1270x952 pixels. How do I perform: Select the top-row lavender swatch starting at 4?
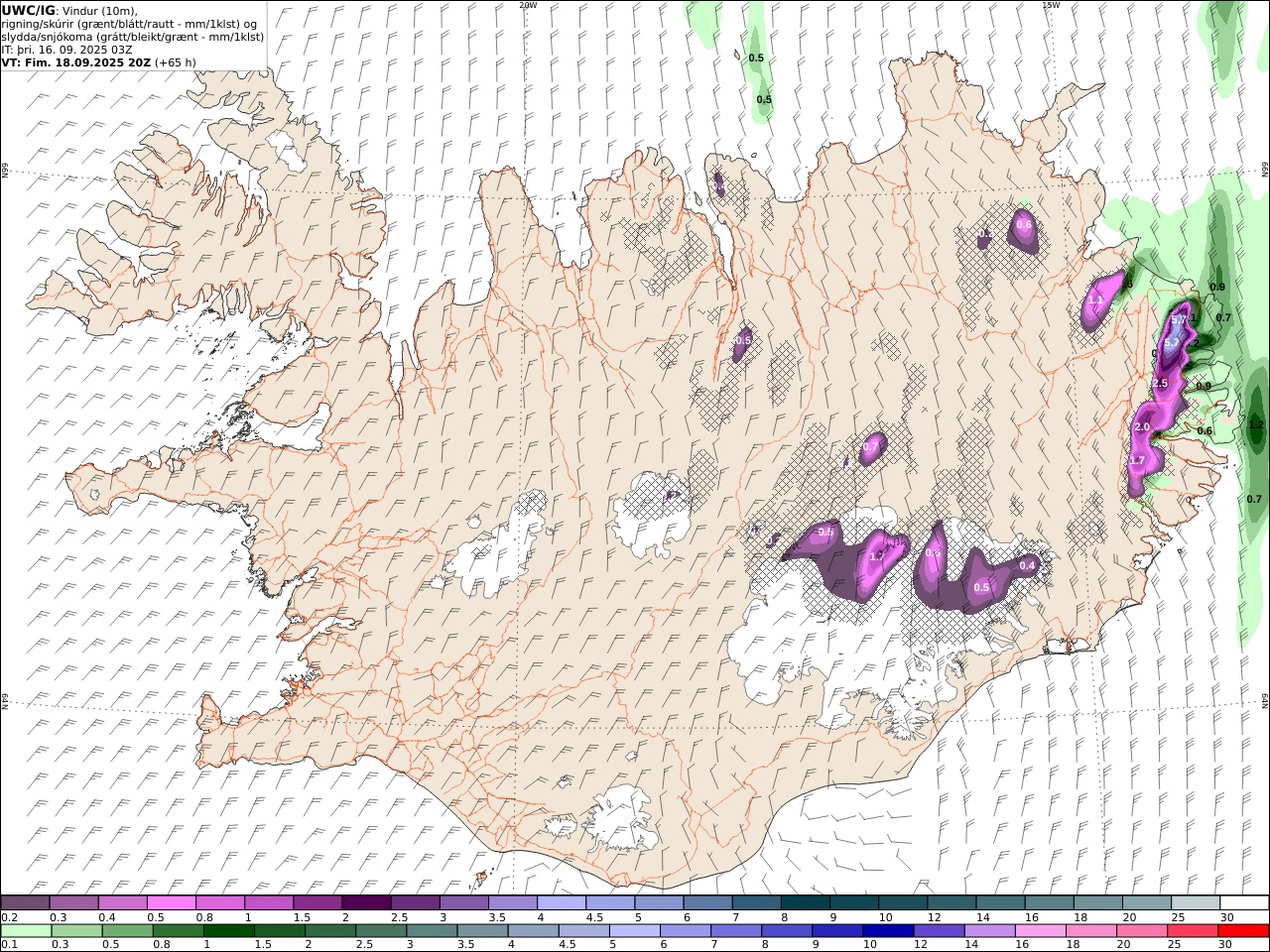tap(560, 902)
